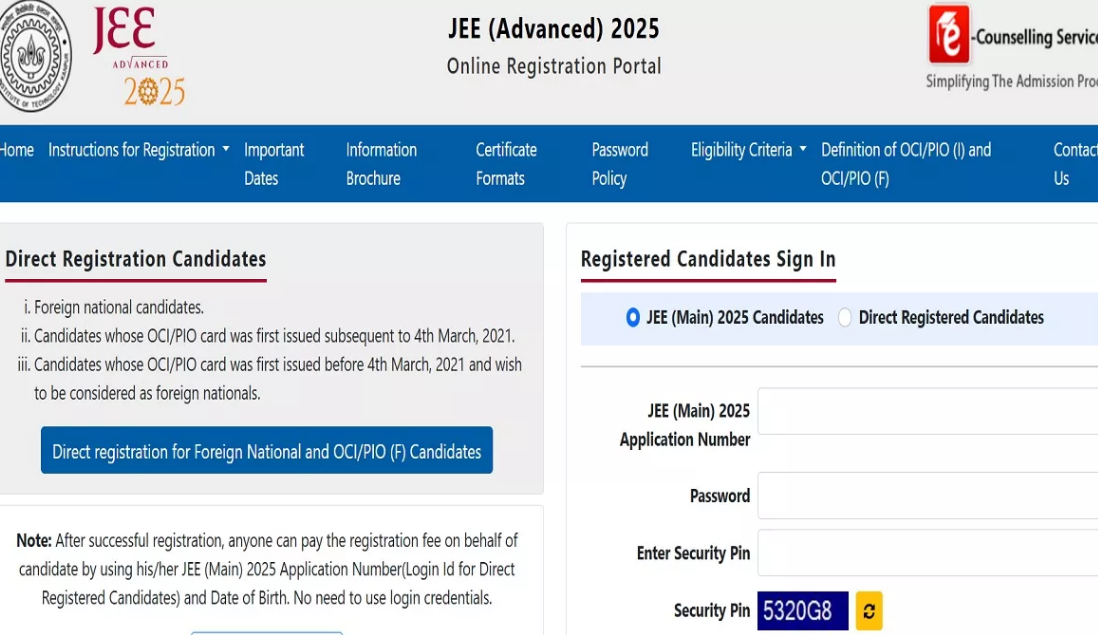Select Direct Registered Candidates radio option
The height and width of the screenshot is (635, 1098).
point(845,318)
